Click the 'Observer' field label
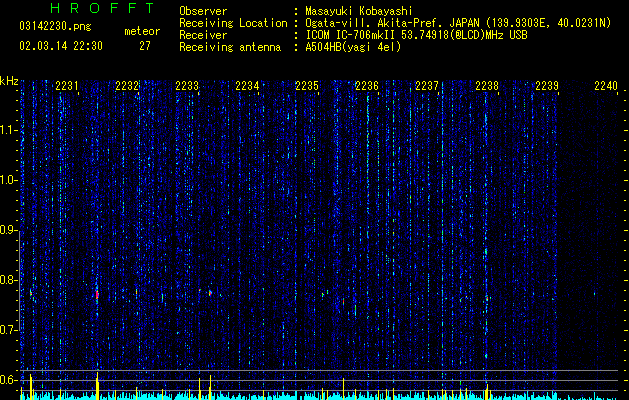The height and width of the screenshot is (400, 629). pyautogui.click(x=203, y=11)
